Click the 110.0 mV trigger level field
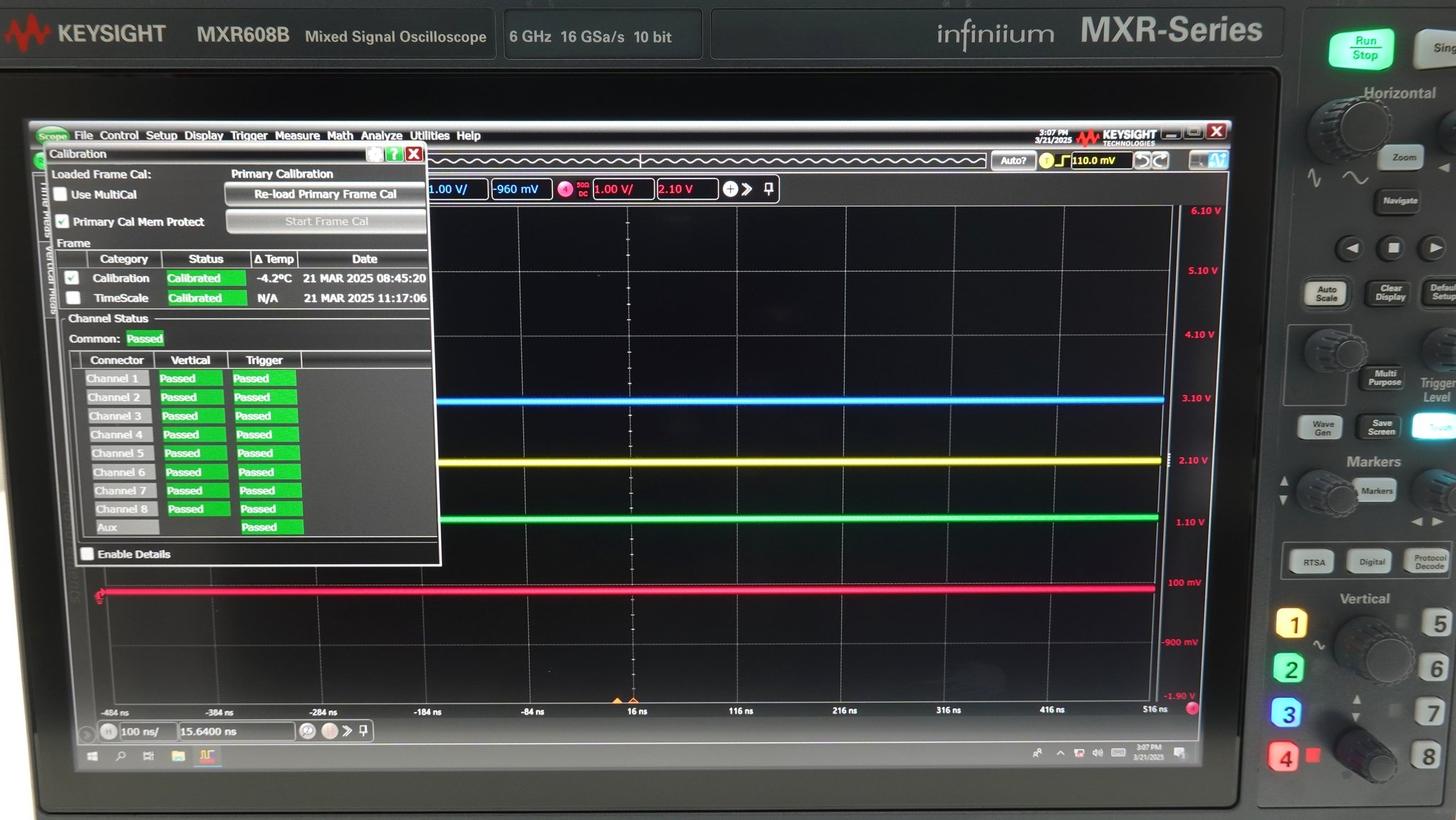The width and height of the screenshot is (1456, 820). click(x=1101, y=161)
